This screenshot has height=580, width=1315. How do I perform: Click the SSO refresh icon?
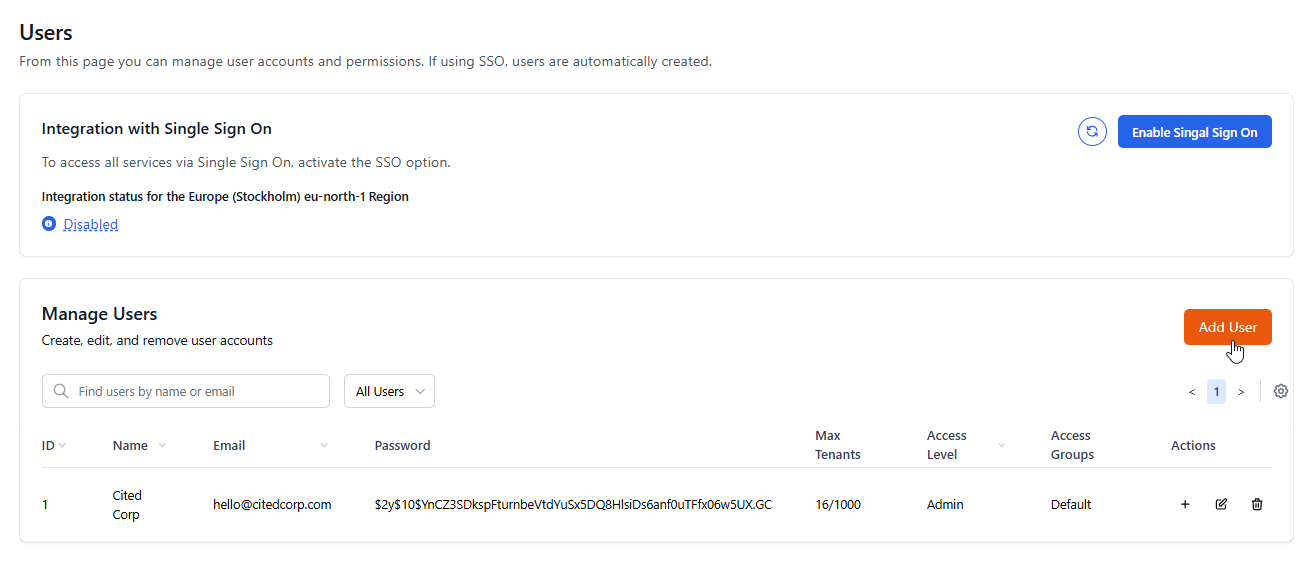[x=1092, y=131]
